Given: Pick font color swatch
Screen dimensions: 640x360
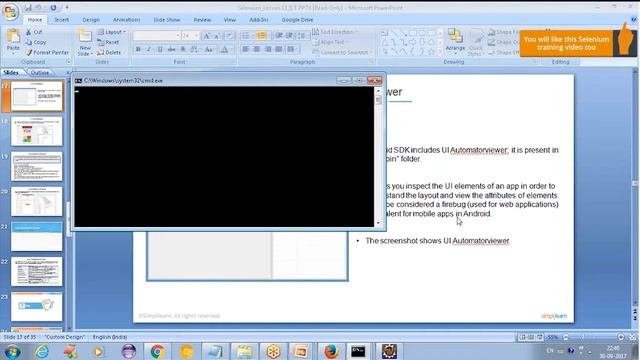Looking at the screenshot, I should pyautogui.click(x=224, y=49).
